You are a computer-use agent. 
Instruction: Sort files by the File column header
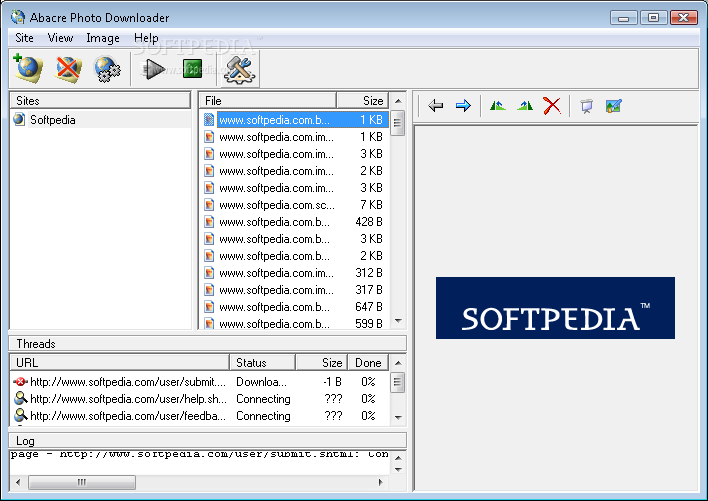(268, 101)
